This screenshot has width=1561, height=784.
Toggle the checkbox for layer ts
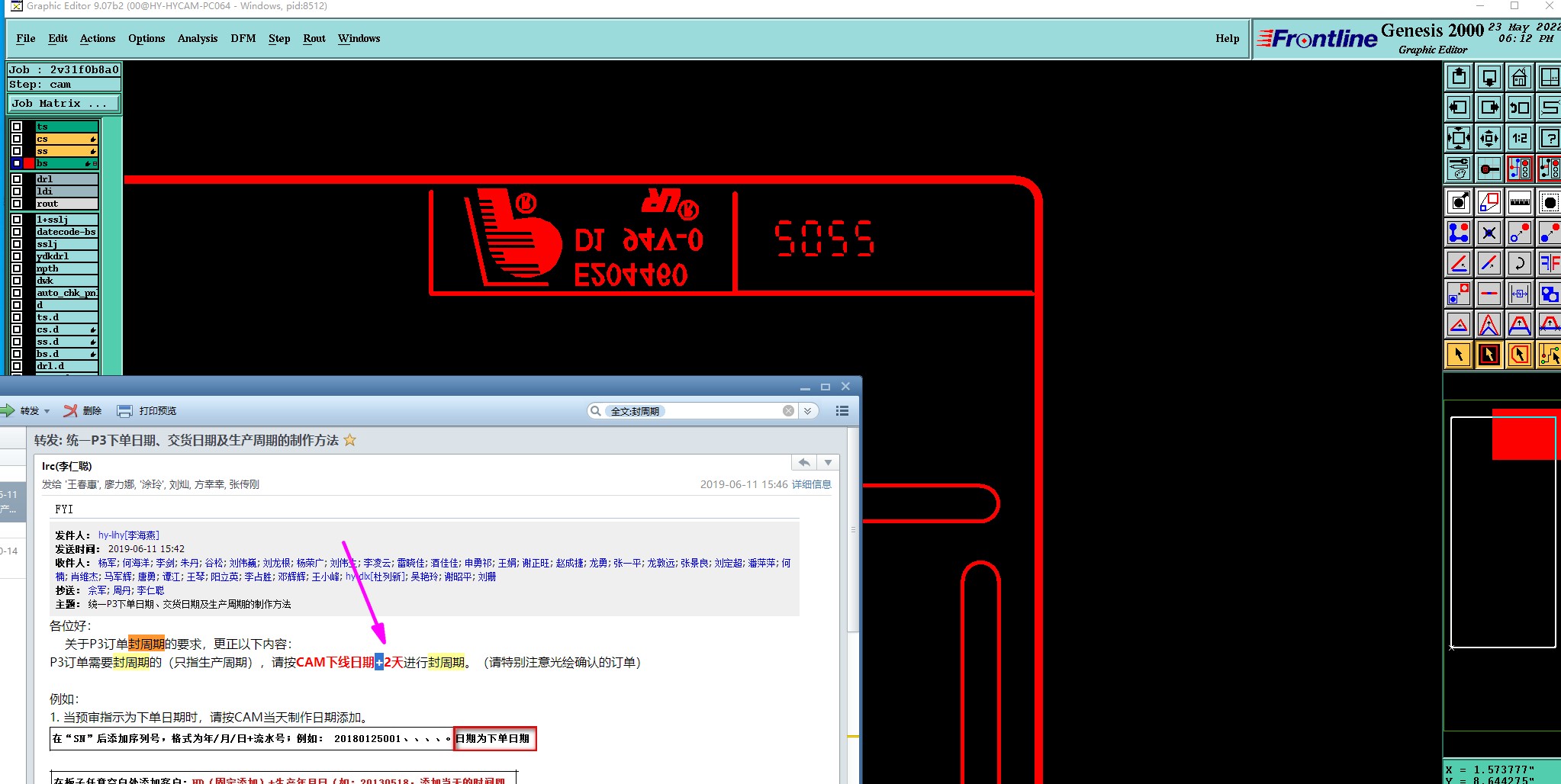point(17,127)
